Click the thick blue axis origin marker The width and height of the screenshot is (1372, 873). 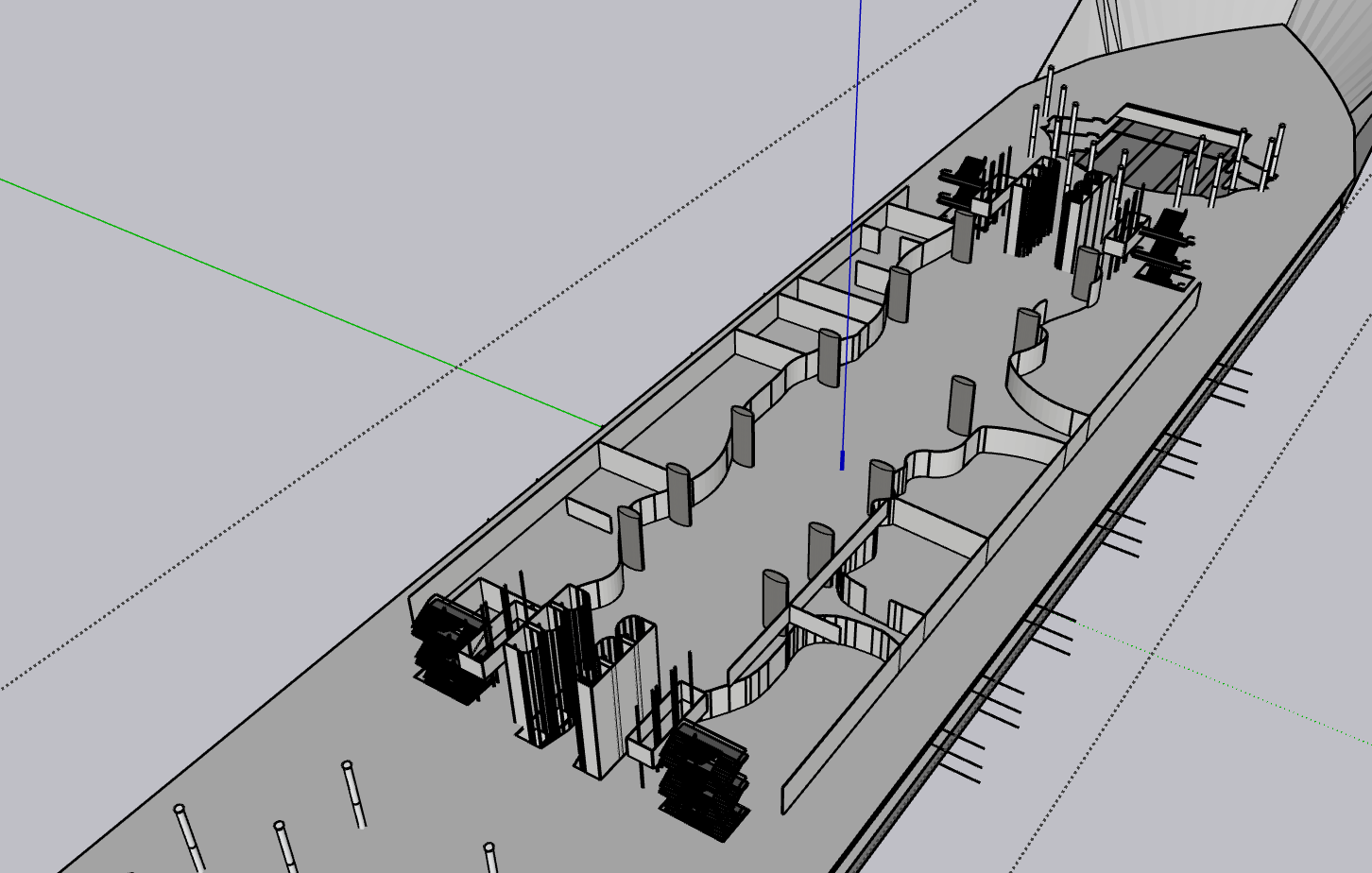coord(842,461)
